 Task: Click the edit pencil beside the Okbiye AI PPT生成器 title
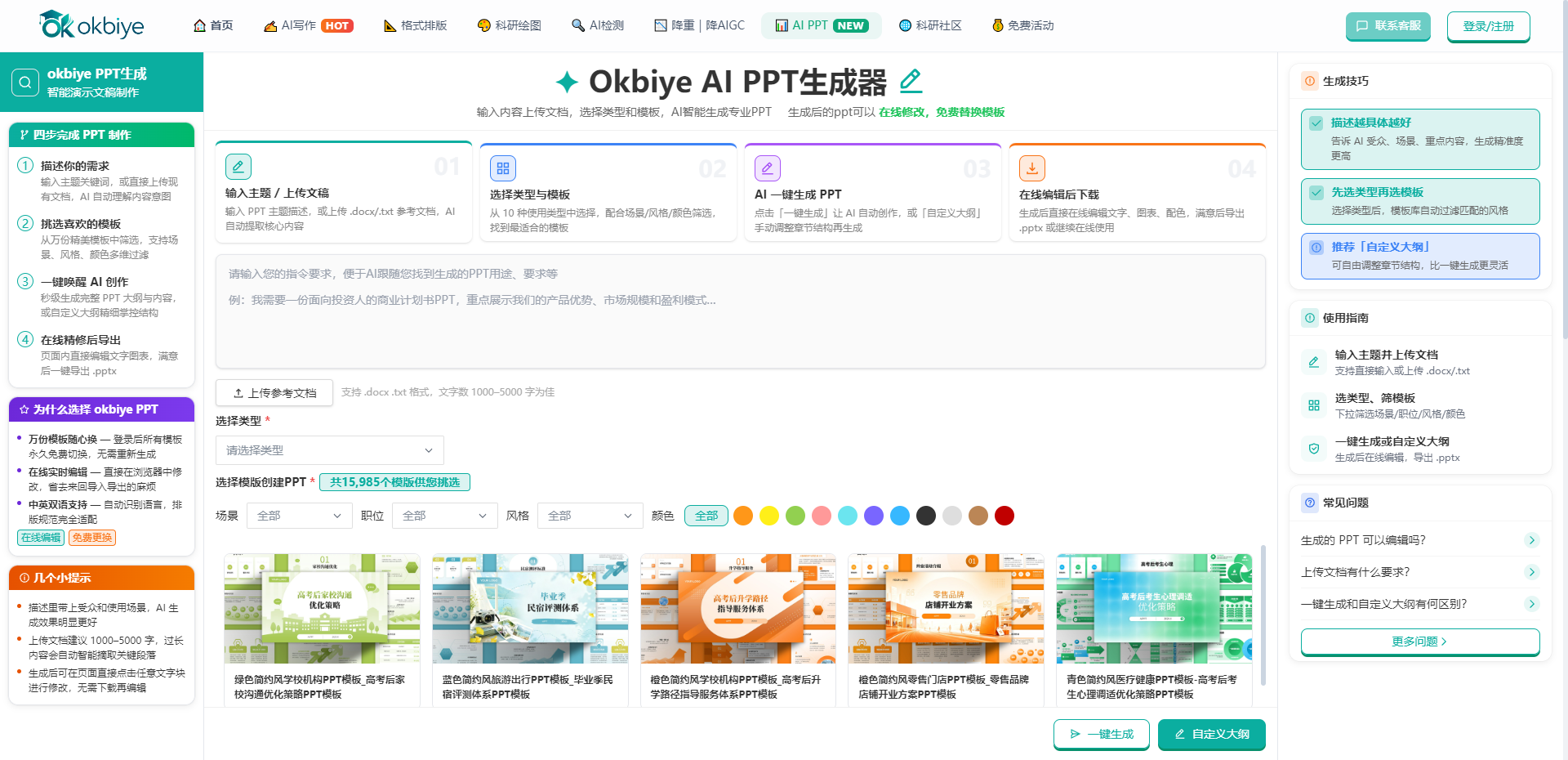(911, 80)
